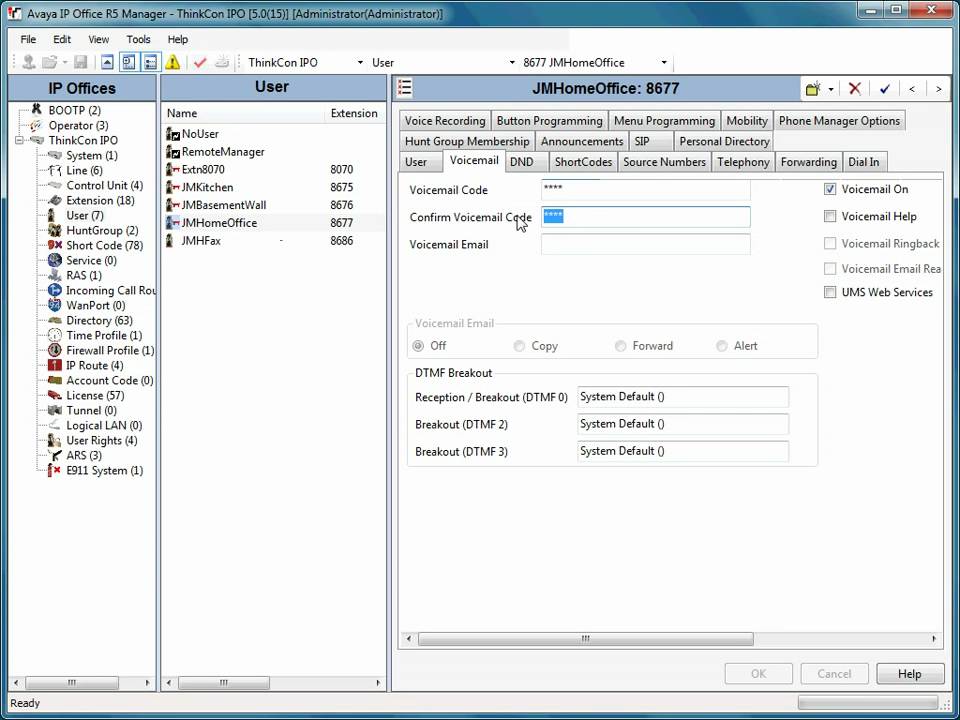
Task: Toggle the navigation pane toolbar icon
Action: pyautogui.click(x=129, y=62)
